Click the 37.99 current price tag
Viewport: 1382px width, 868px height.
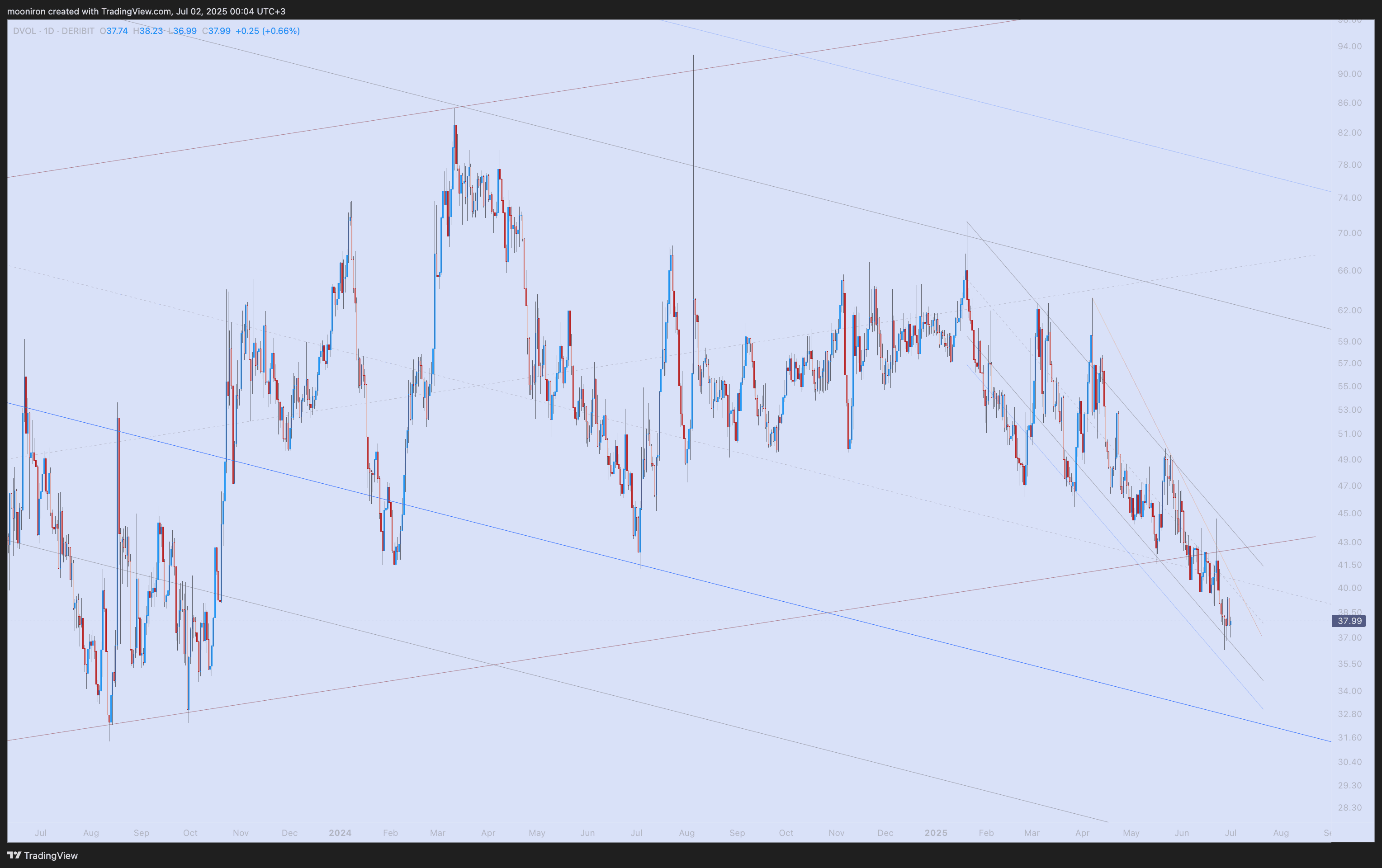click(1349, 621)
